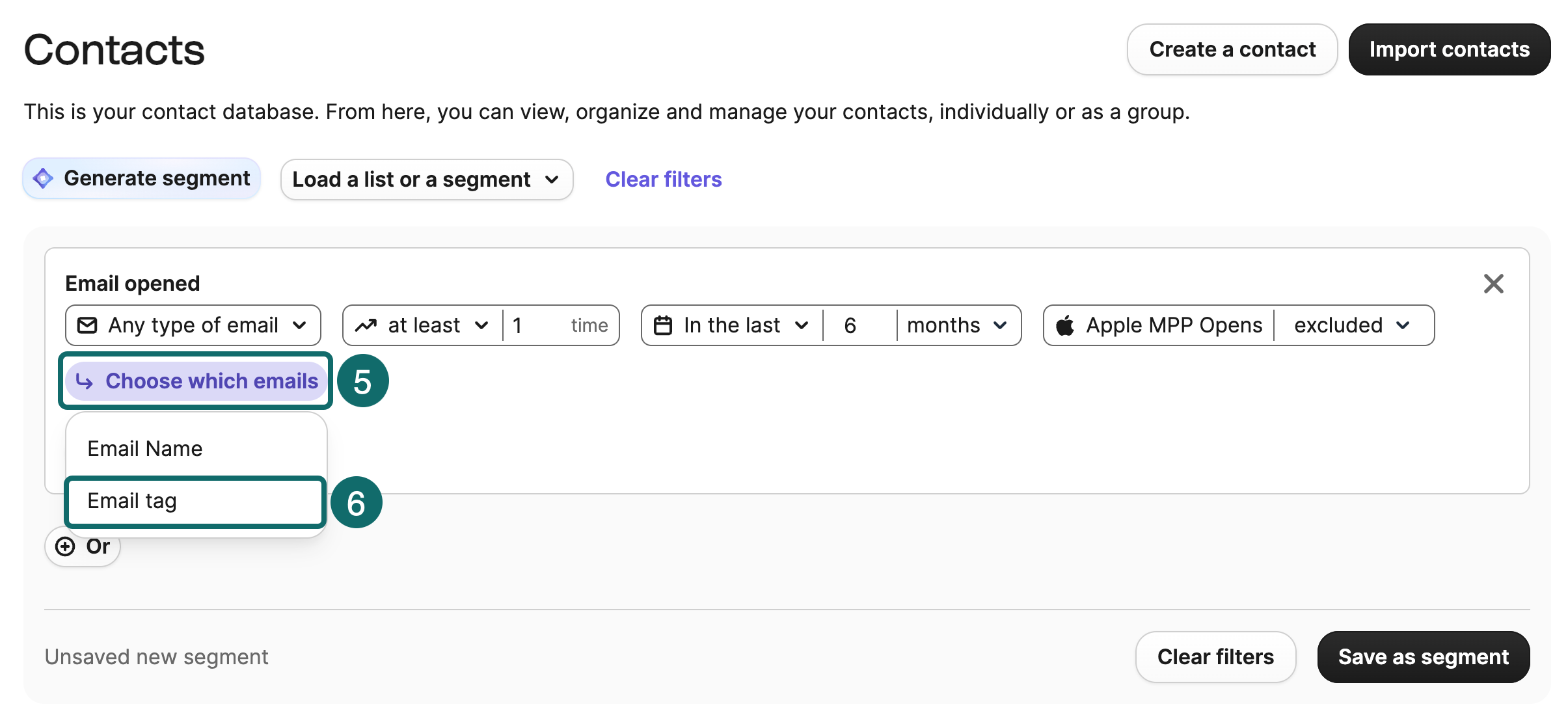Image resolution: width=1568 pixels, height=713 pixels.
Task: Expand the Any type of email dropdown
Action: pos(193,325)
